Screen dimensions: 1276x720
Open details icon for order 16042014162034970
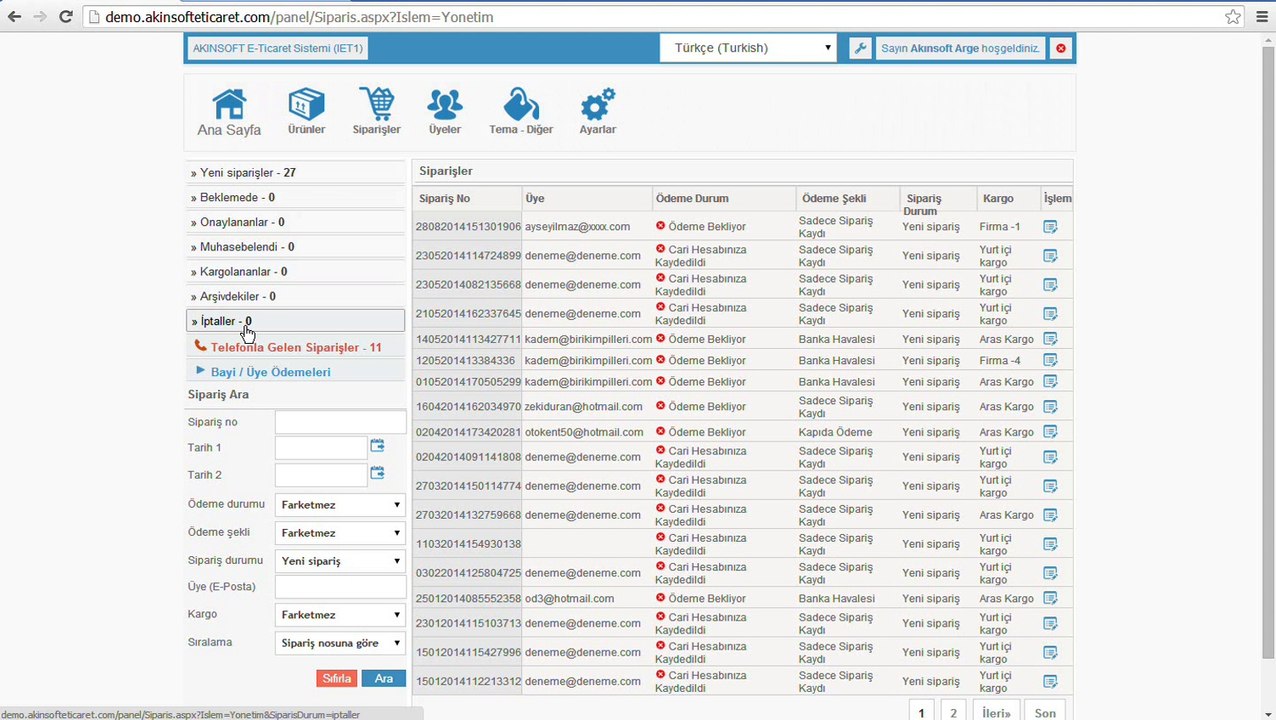point(1050,407)
